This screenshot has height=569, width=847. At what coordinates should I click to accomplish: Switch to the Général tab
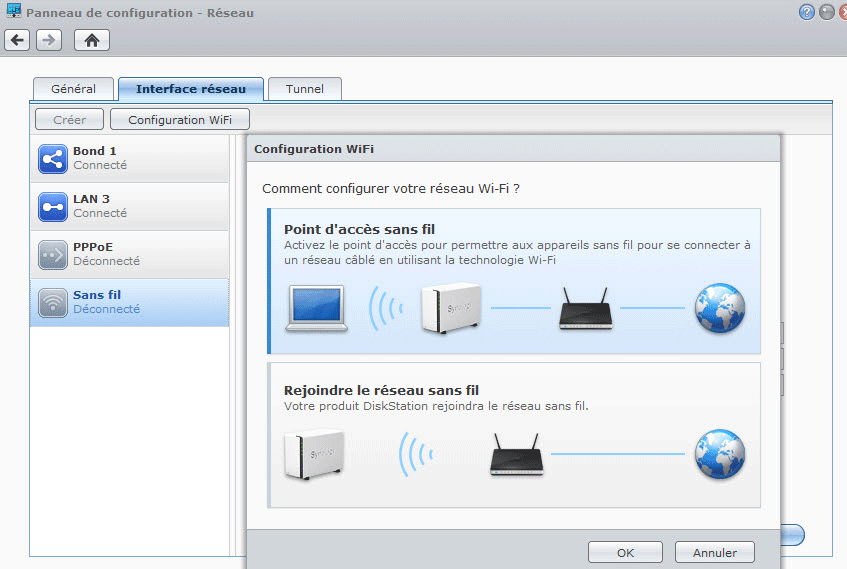pos(73,89)
